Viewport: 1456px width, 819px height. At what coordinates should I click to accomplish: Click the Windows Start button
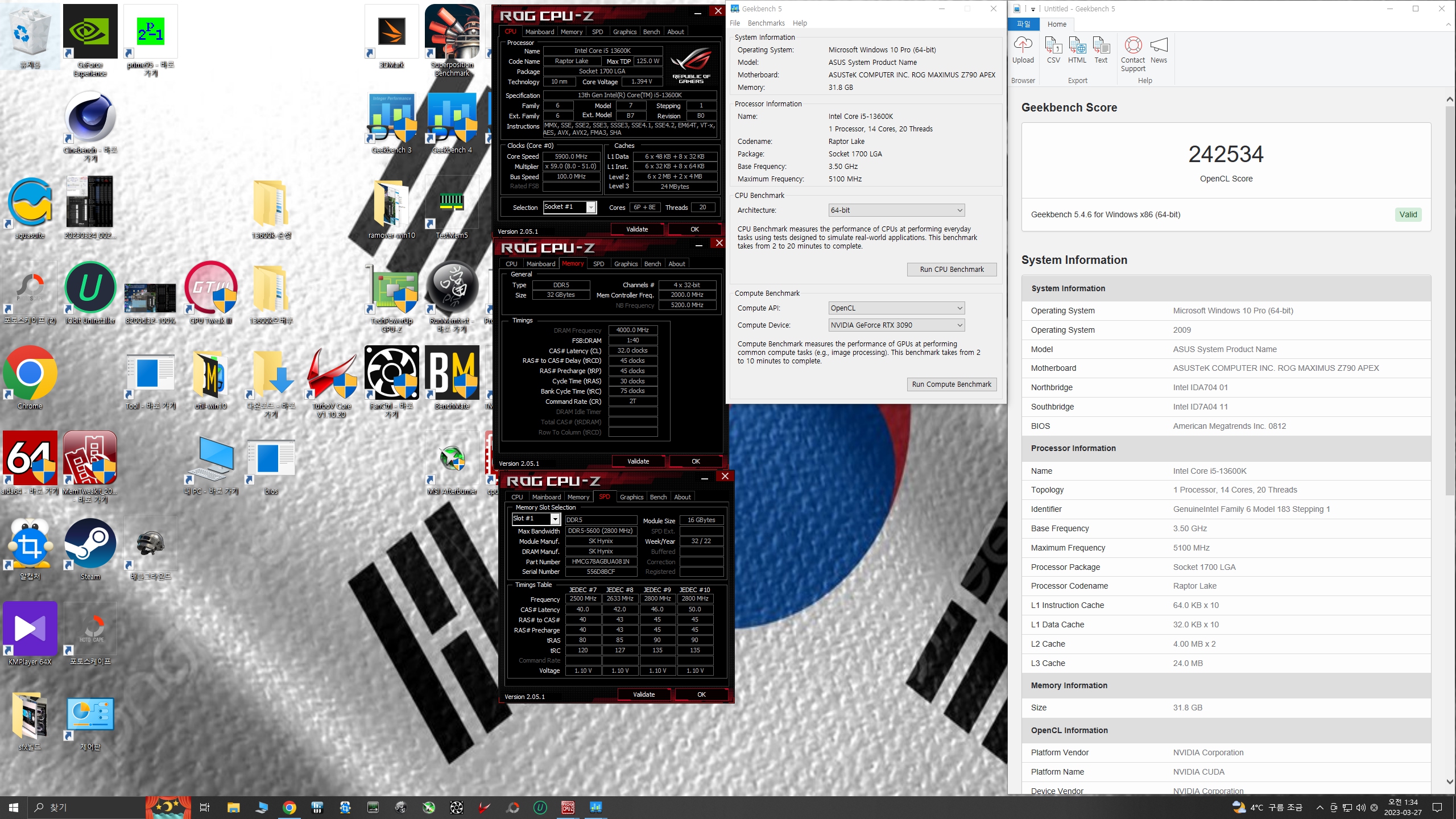tap(14, 807)
